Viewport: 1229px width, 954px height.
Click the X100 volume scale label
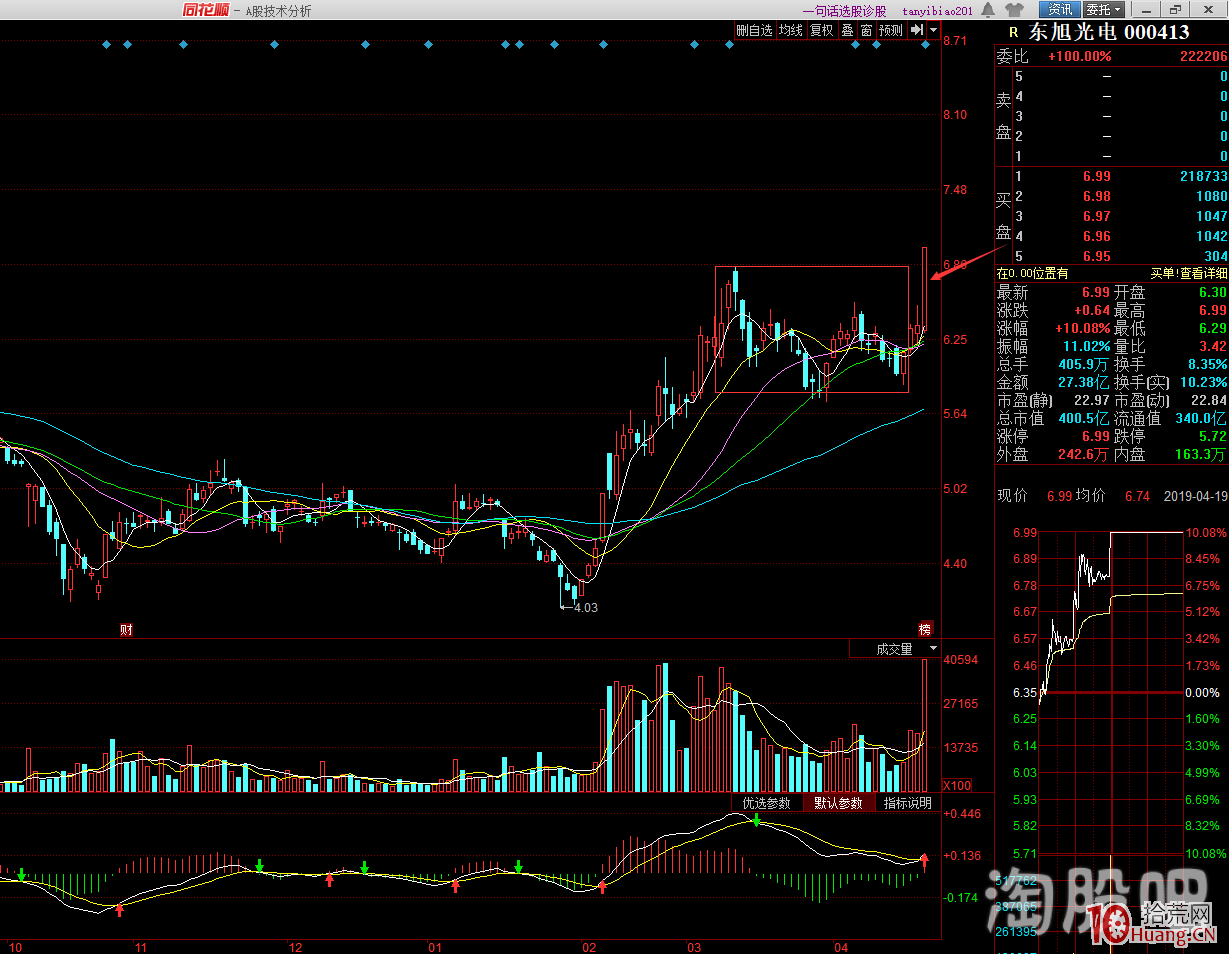957,785
